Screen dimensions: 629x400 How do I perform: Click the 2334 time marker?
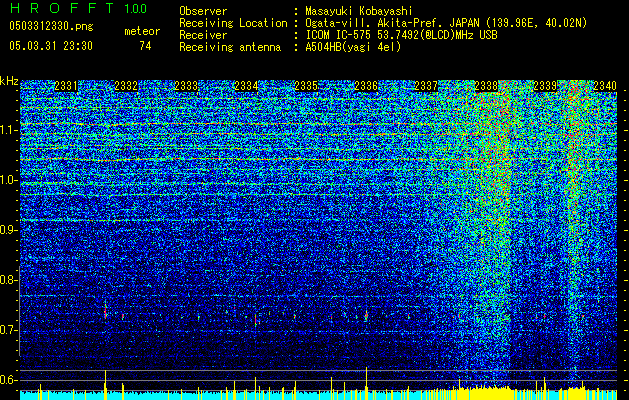click(x=246, y=86)
